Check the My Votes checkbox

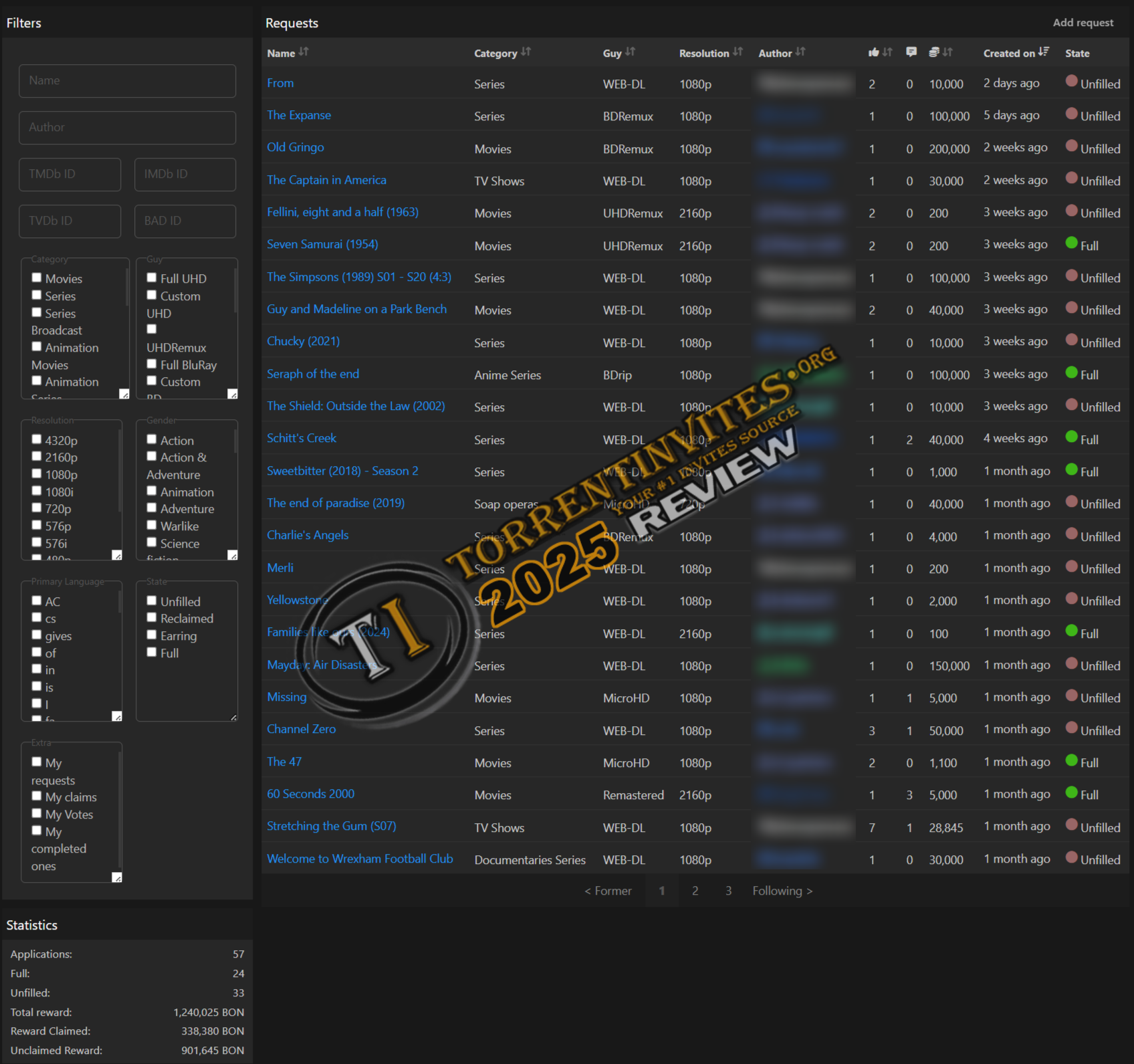point(37,813)
